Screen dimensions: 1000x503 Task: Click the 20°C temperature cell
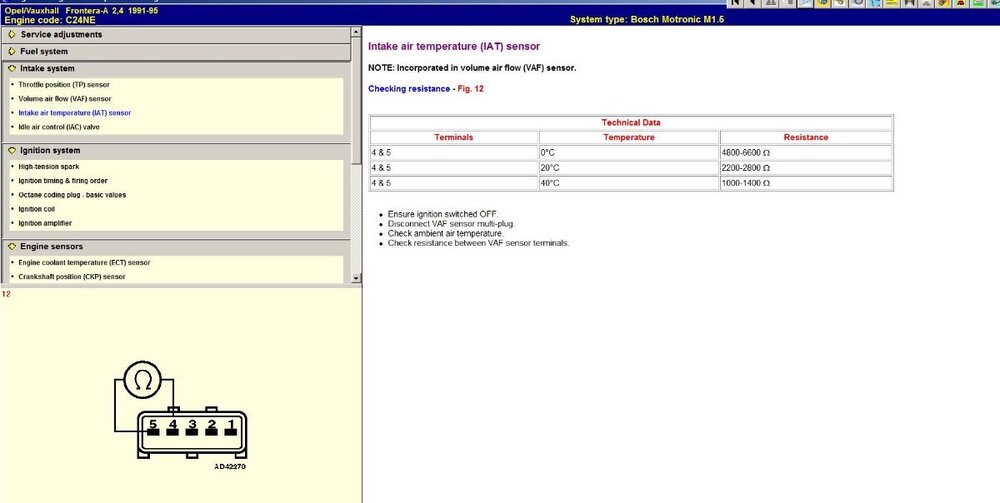pos(629,168)
